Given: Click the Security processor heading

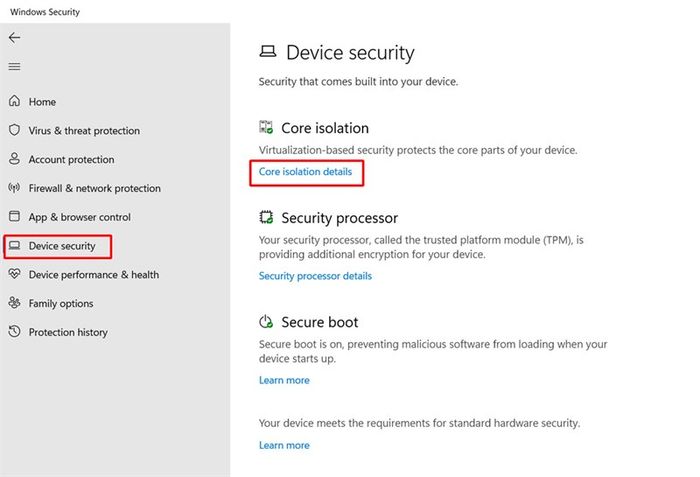Looking at the screenshot, I should pyautogui.click(x=339, y=218).
